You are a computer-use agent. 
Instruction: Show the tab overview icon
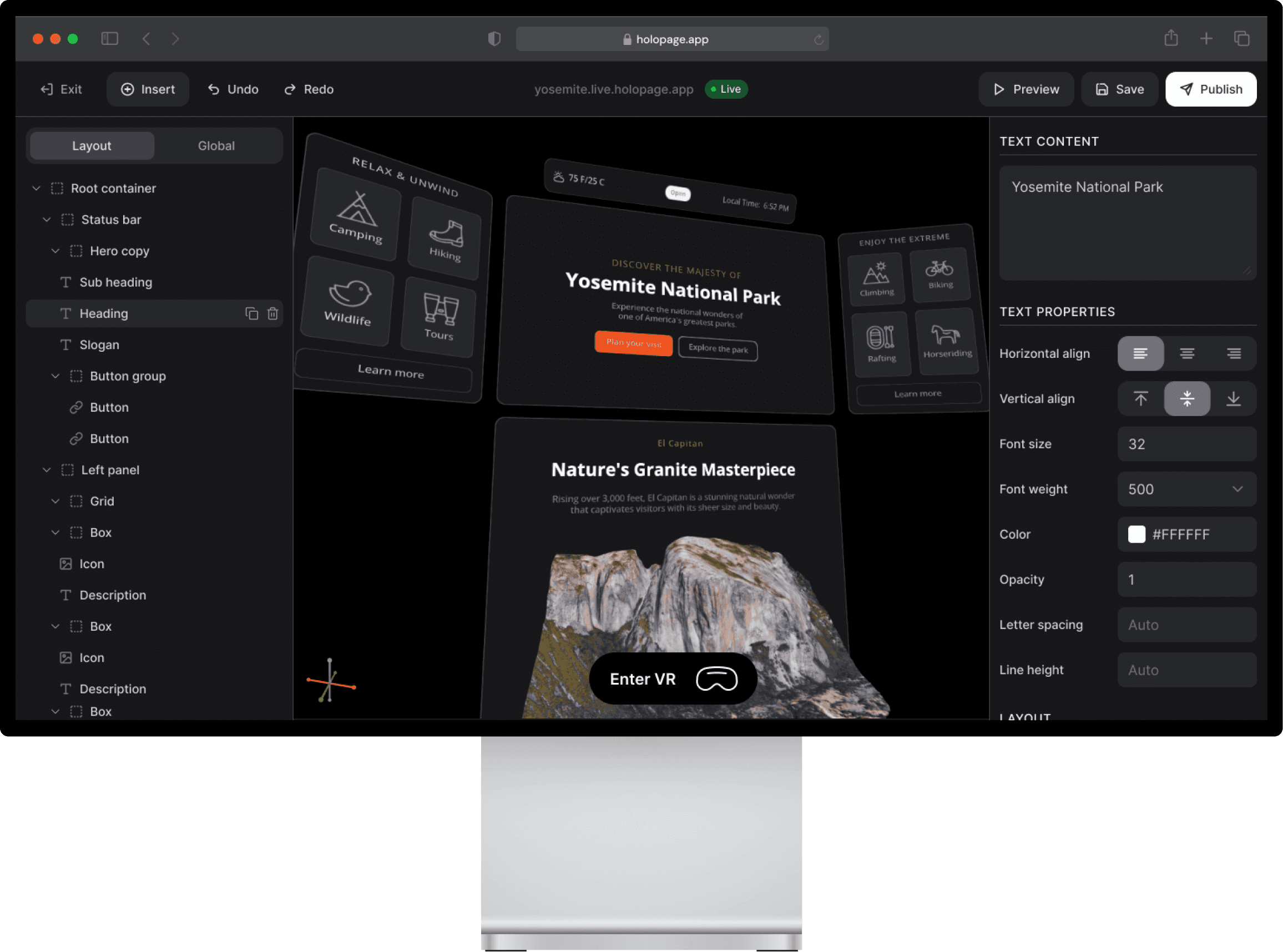click(1241, 39)
